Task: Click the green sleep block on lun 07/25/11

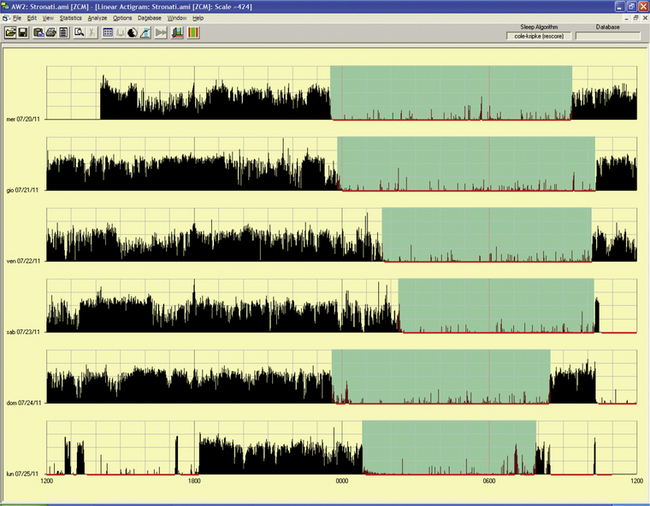Action: (x=448, y=440)
